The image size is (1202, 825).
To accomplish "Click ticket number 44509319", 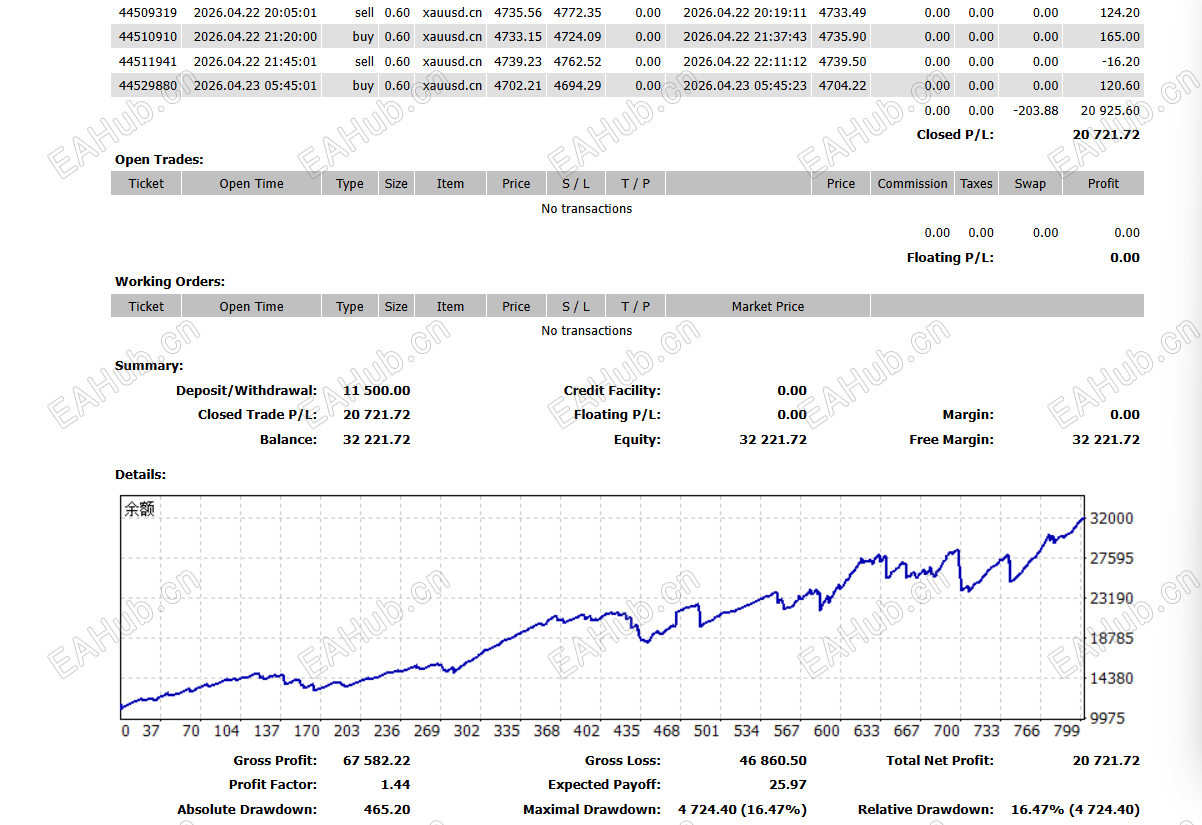I will tap(147, 12).
